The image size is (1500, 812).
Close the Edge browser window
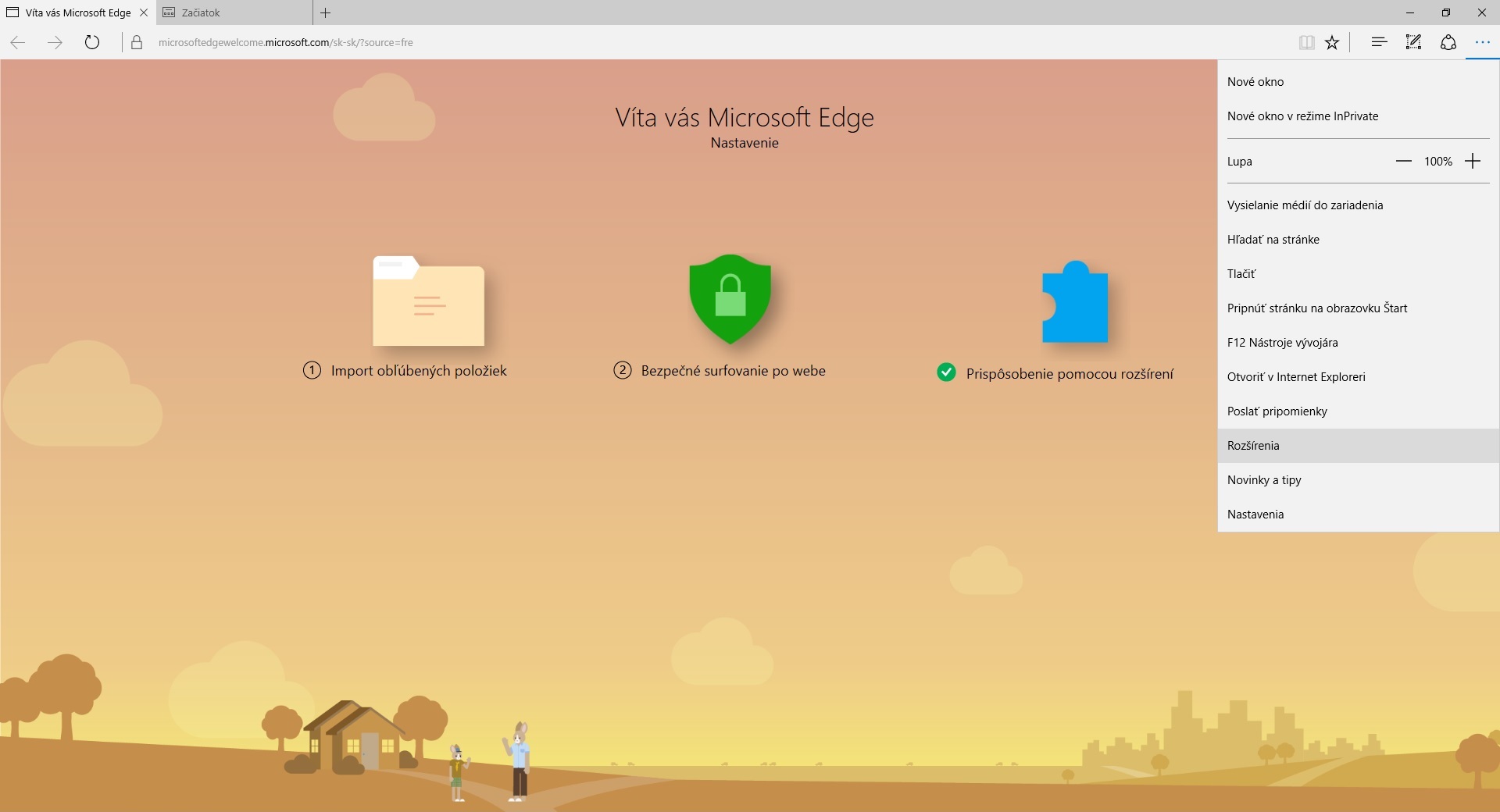1482,12
